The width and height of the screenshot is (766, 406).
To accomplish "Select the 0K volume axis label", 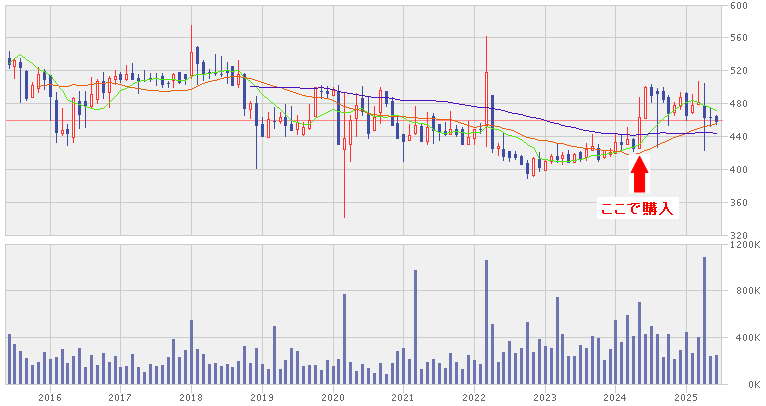I will tap(755, 385).
